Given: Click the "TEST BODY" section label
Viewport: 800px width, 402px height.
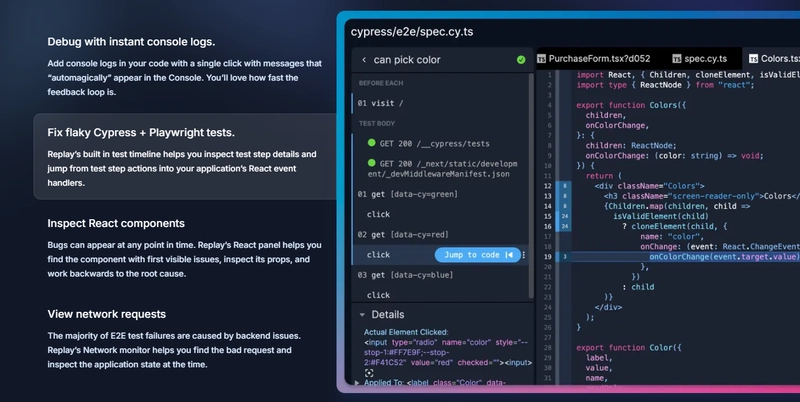Looking at the screenshot, I should click(x=377, y=123).
